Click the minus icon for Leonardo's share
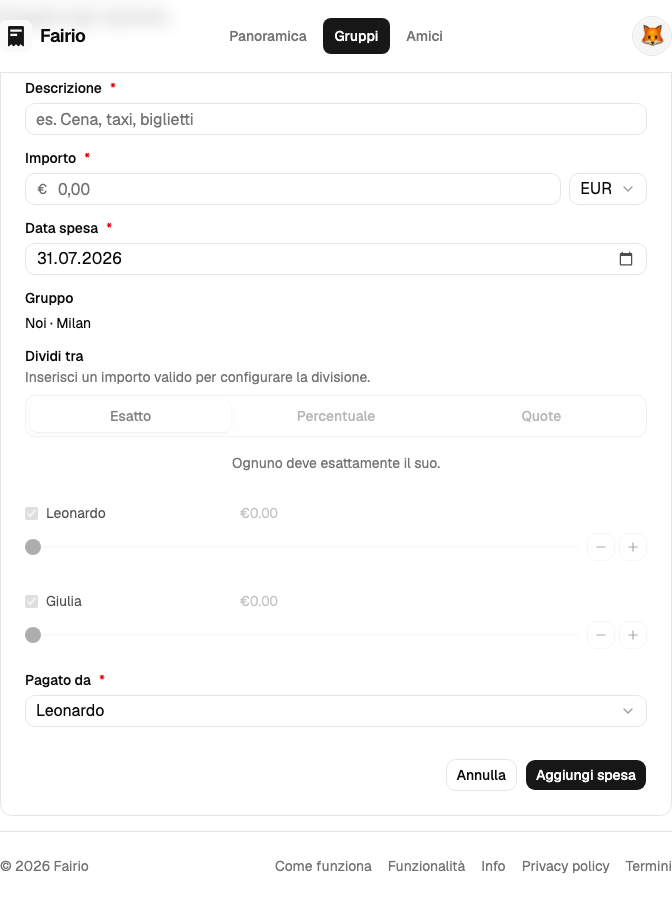Screen dimensions: 672x912 pos(601,547)
